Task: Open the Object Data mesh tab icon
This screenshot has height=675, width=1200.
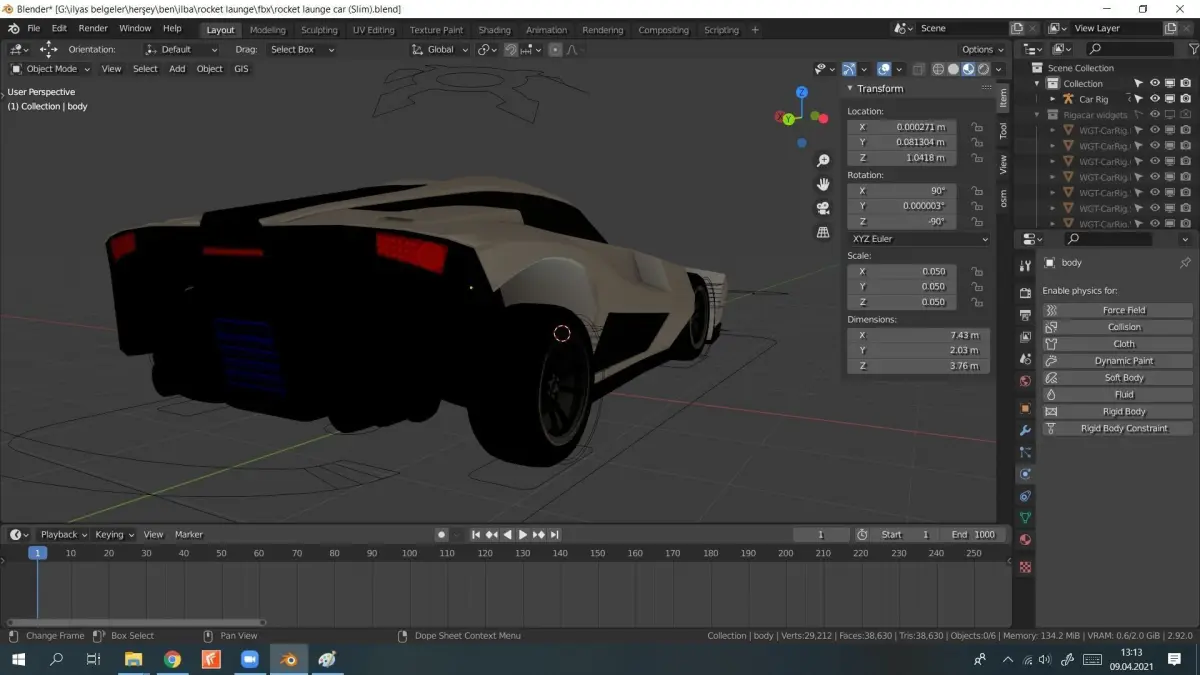Action: pyautogui.click(x=1025, y=518)
